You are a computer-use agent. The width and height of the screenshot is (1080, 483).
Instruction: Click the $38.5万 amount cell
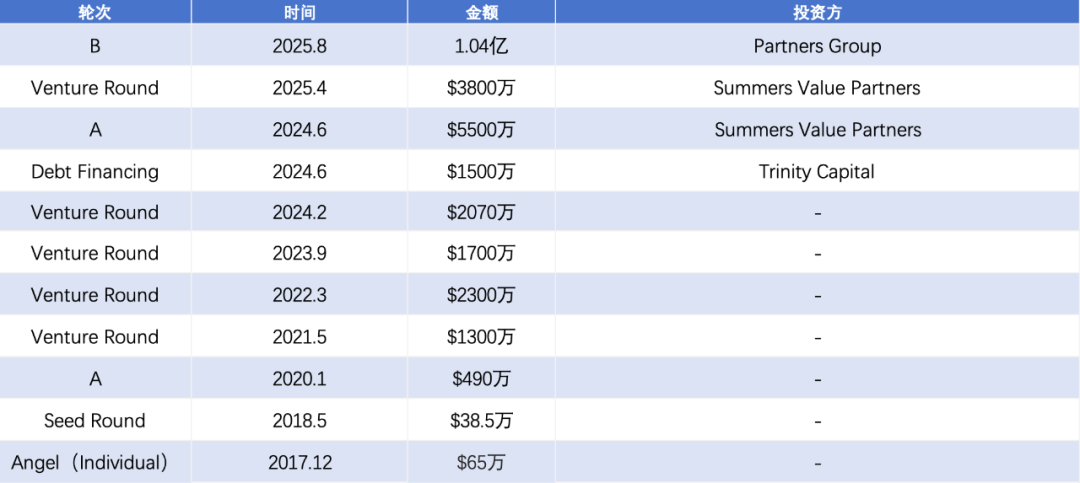click(481, 420)
